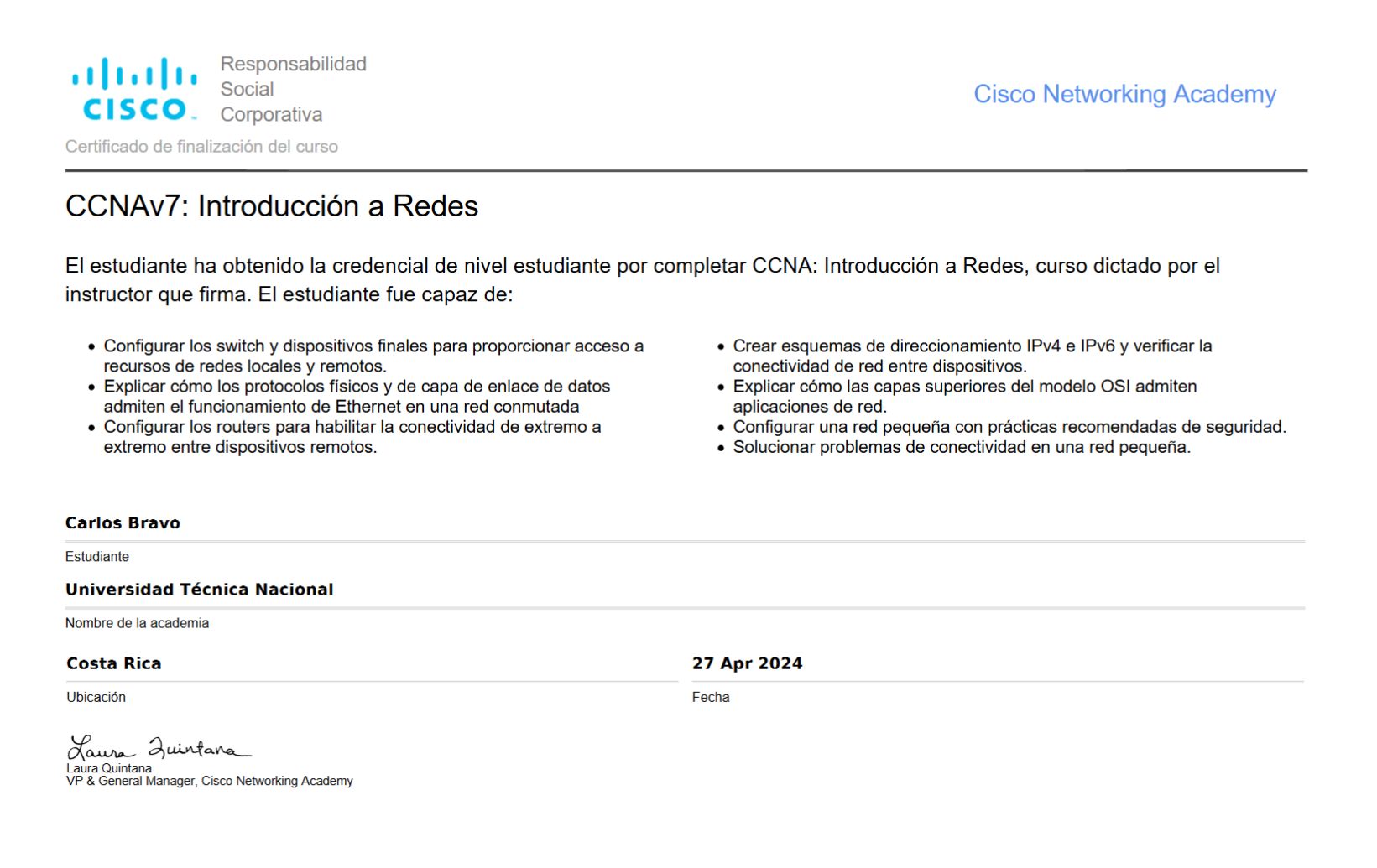Click the bullet 'Solucionar problemas de conectividad'
Screen dimensions: 1377x868
point(962,447)
